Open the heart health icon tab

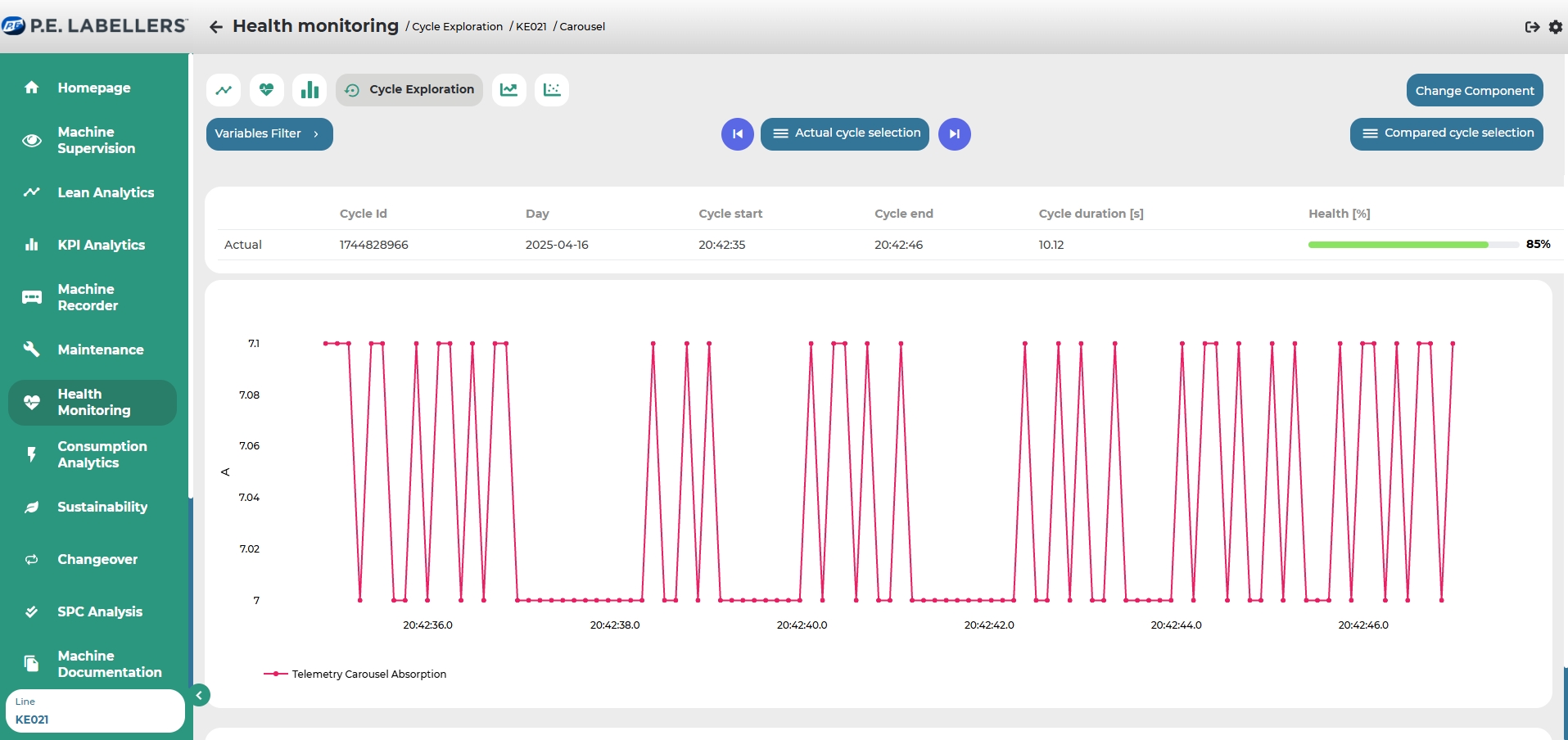click(x=266, y=90)
